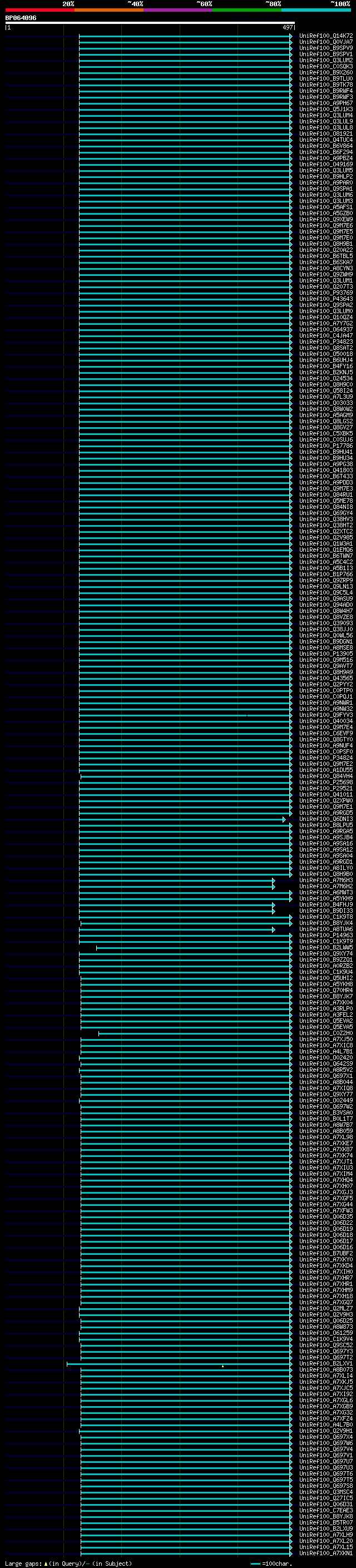Select hit label UniRef100_Q5UHI2
The width and height of the screenshot is (356, 1568).
click(326, 978)
